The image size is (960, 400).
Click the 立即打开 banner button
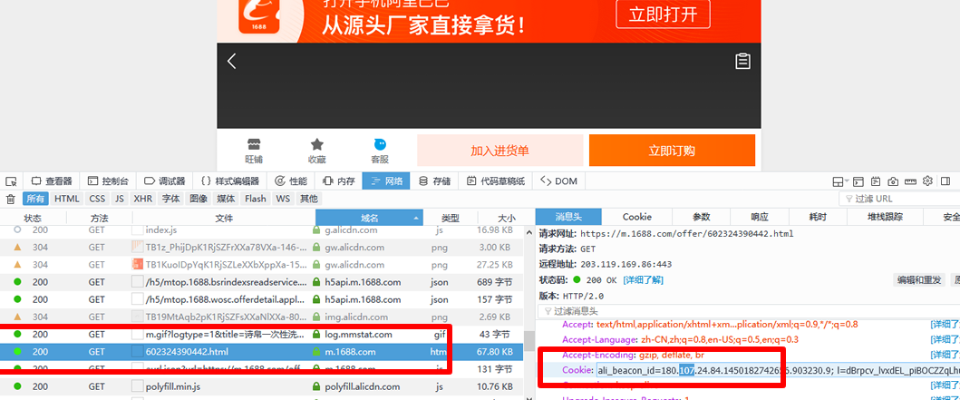pyautogui.click(x=663, y=13)
